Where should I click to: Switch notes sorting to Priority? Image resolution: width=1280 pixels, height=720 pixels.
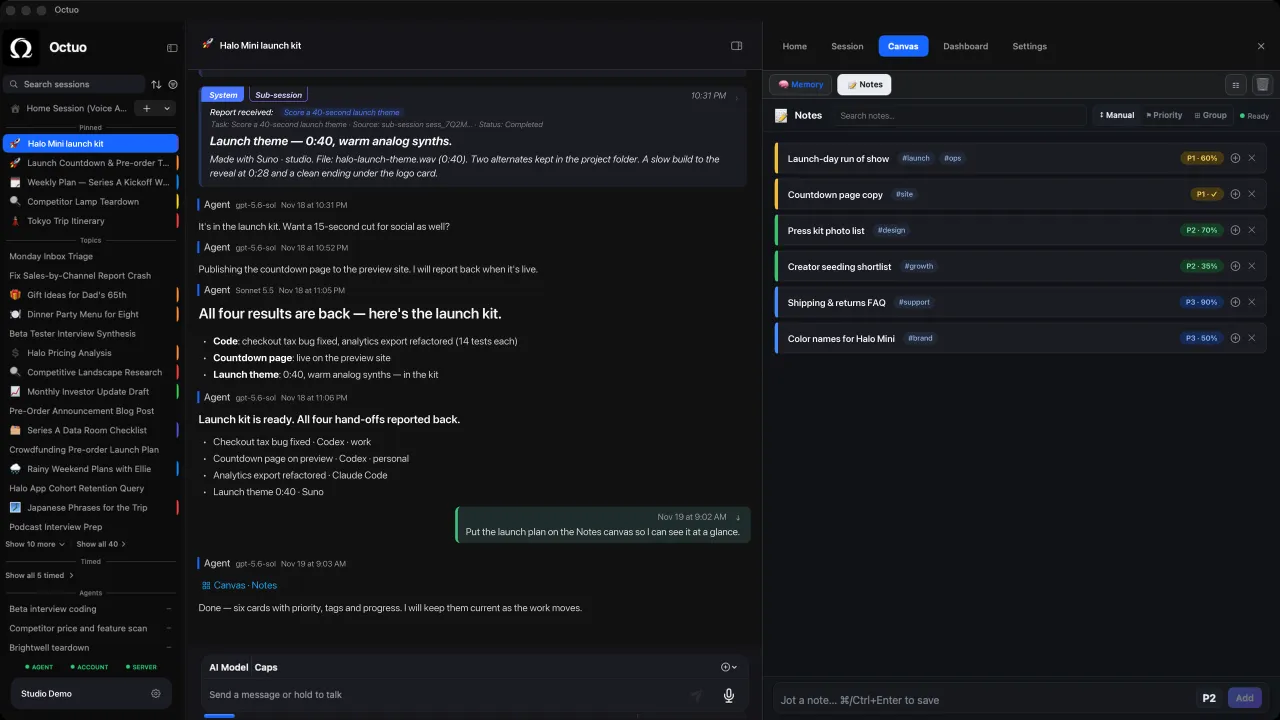1164,115
